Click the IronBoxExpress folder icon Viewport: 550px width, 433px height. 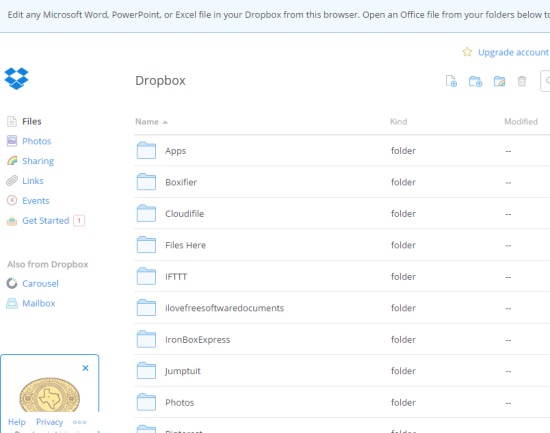146,339
